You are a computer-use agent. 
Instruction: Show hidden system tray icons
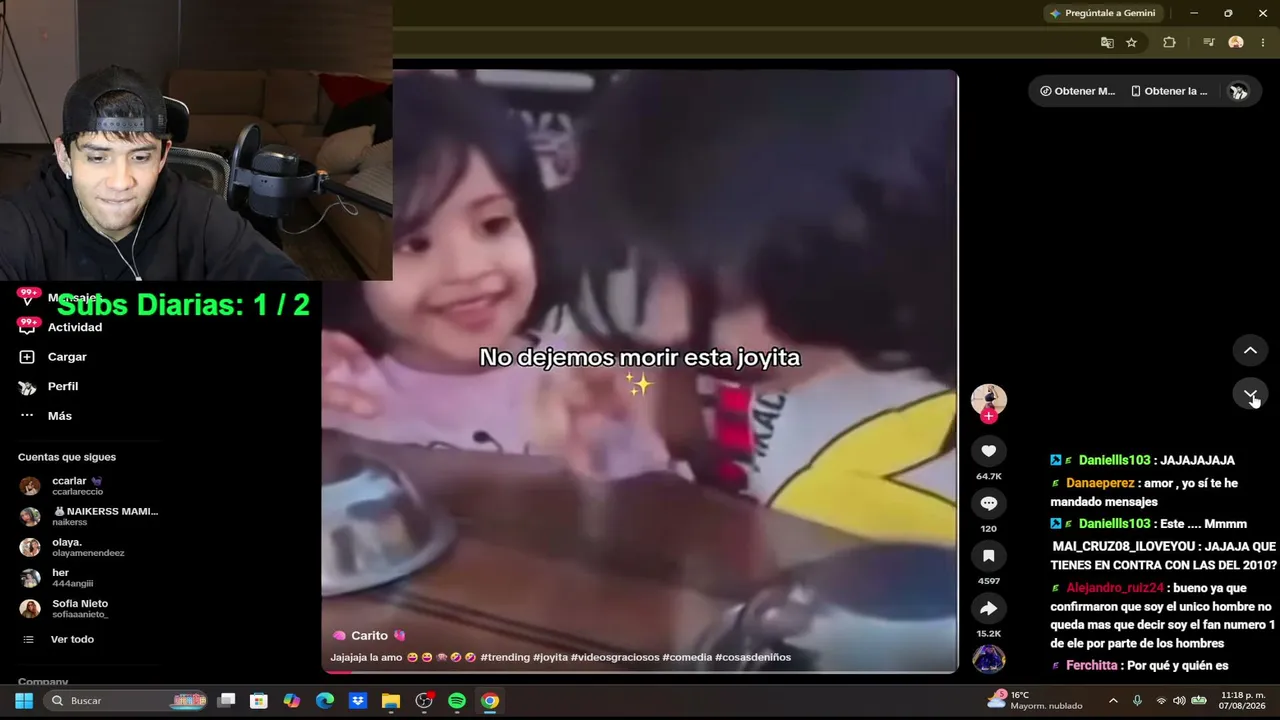(x=1113, y=701)
